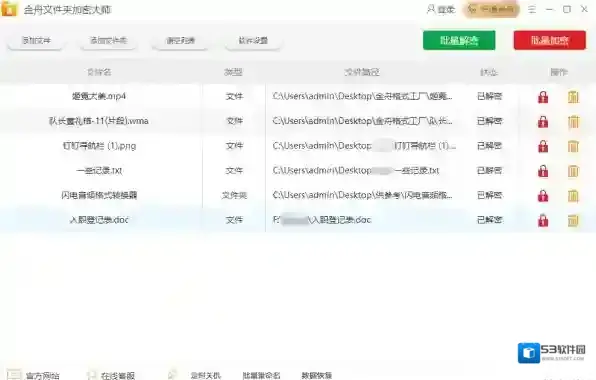Lock the 闪电音频格式转换器 folder

click(543, 196)
